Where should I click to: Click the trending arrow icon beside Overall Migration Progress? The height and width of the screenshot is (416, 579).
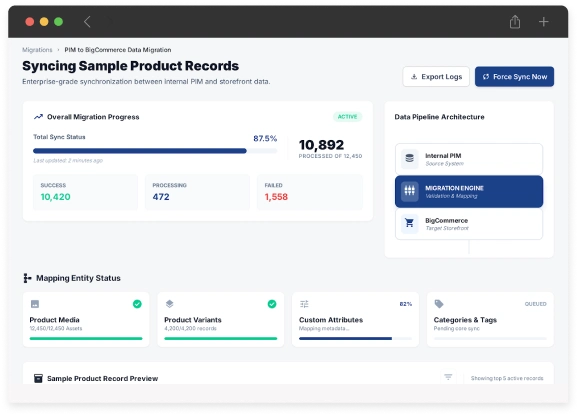(38, 117)
